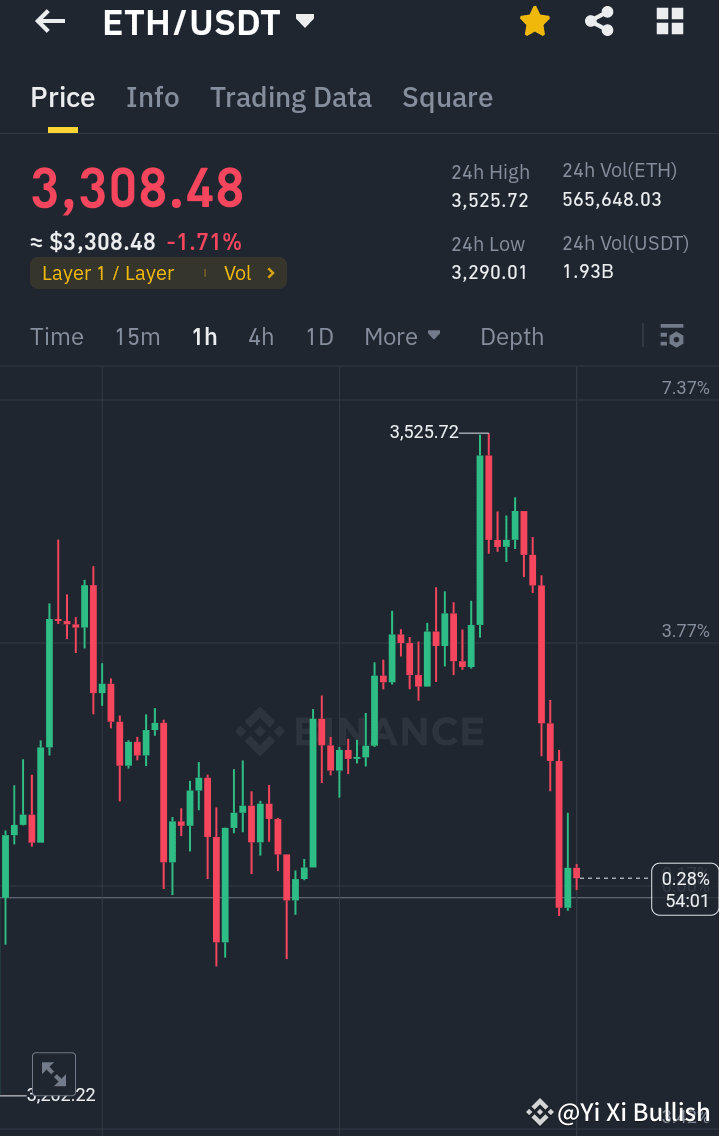Open the Vol tag next to Layer 1
The image size is (719, 1136).
click(x=239, y=272)
